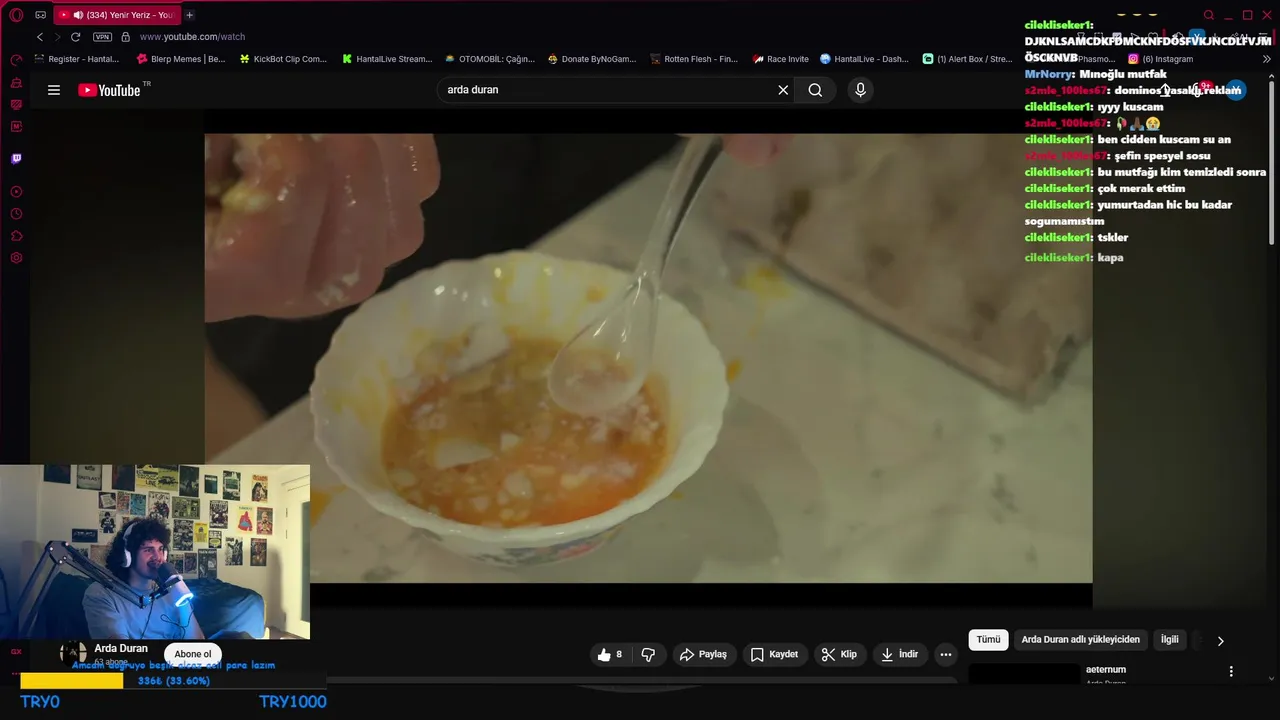Viewport: 1280px width, 720px height.
Task: Open the 'Rotten Flesh - Fin...' bookmark
Action: click(694, 59)
